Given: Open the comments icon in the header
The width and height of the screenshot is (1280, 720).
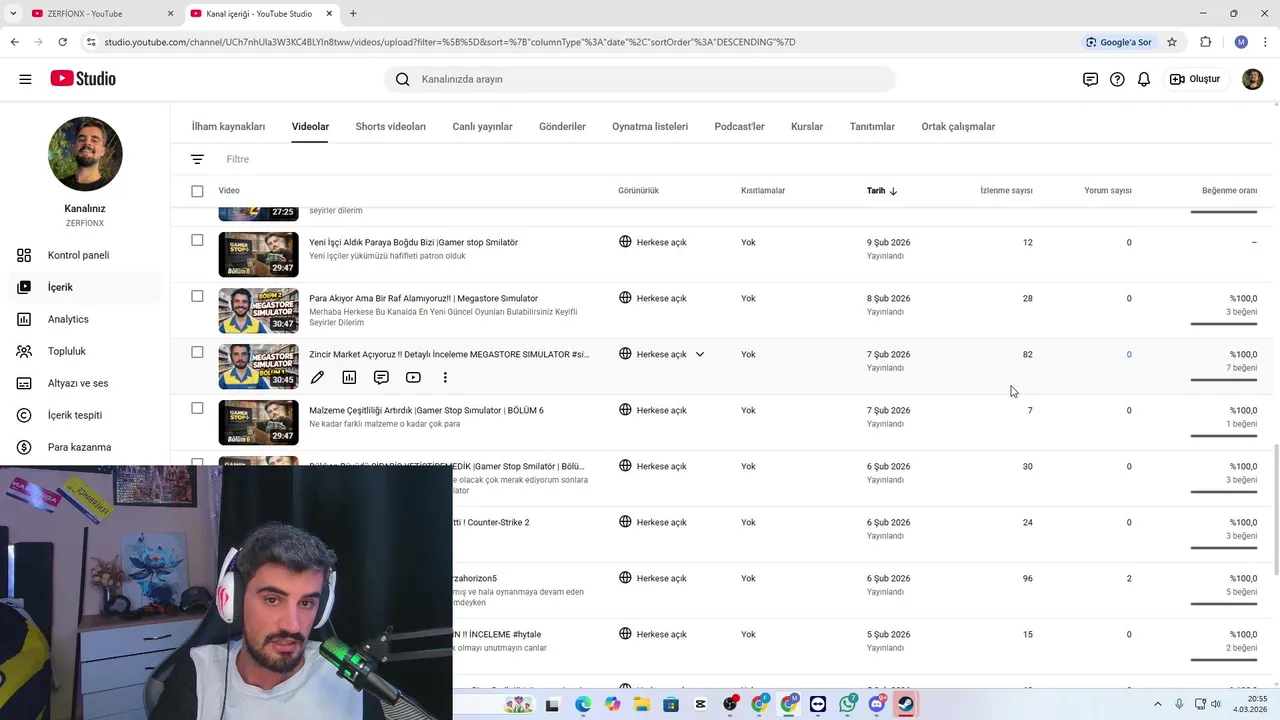Looking at the screenshot, I should (x=1090, y=79).
